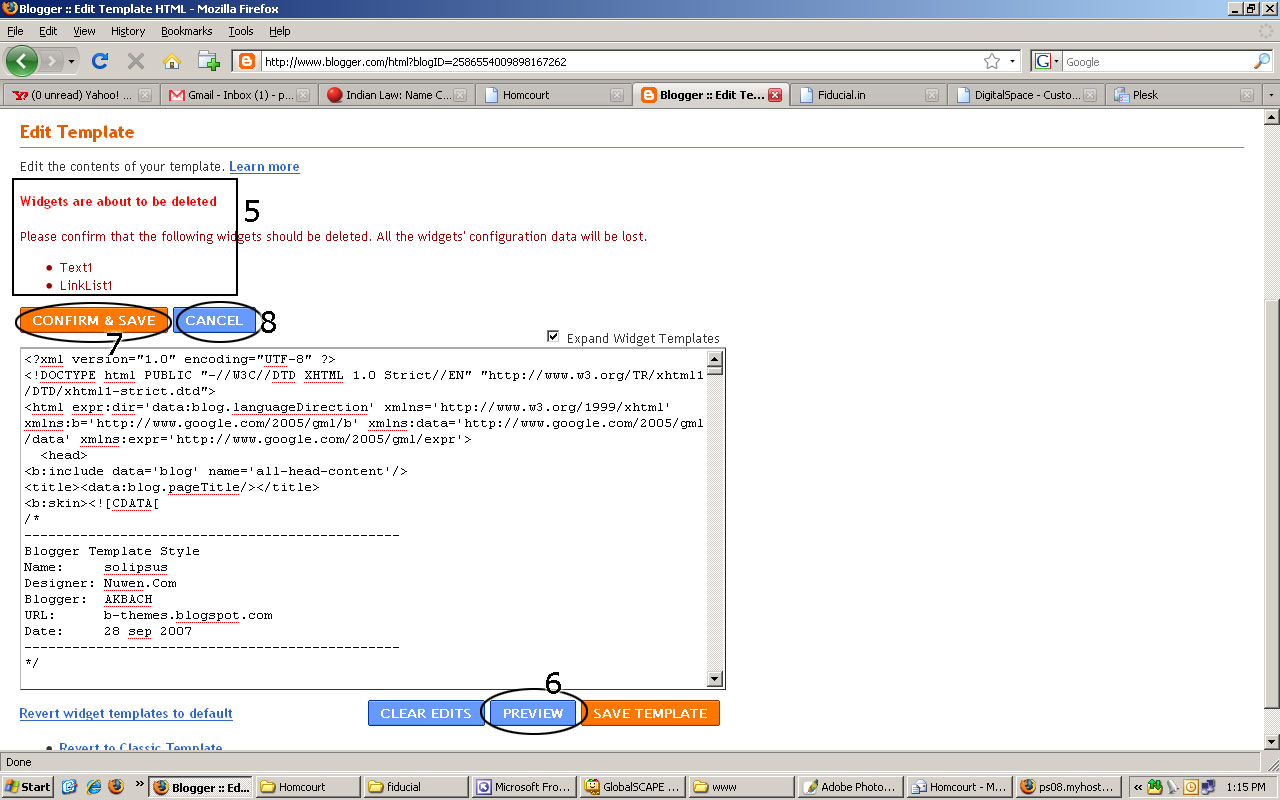This screenshot has width=1280, height=800.
Task: Click the PREVIEW button
Action: [x=533, y=713]
